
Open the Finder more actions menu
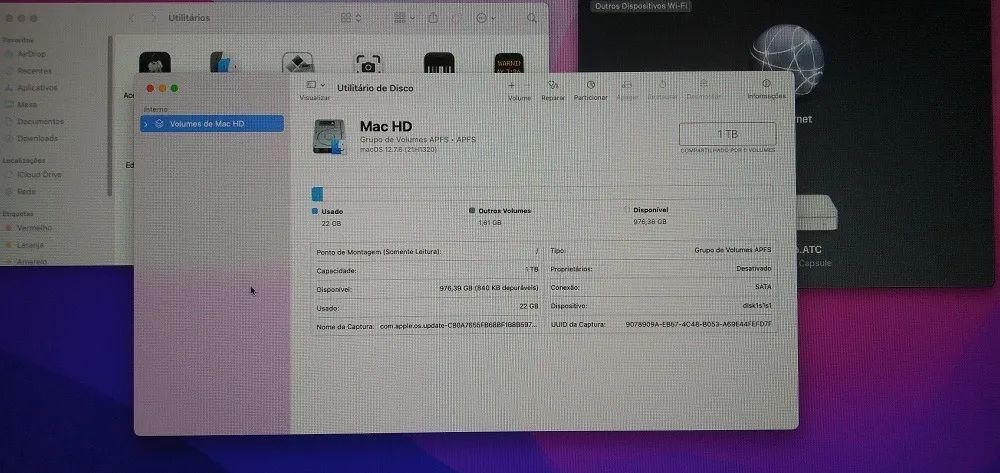point(486,18)
